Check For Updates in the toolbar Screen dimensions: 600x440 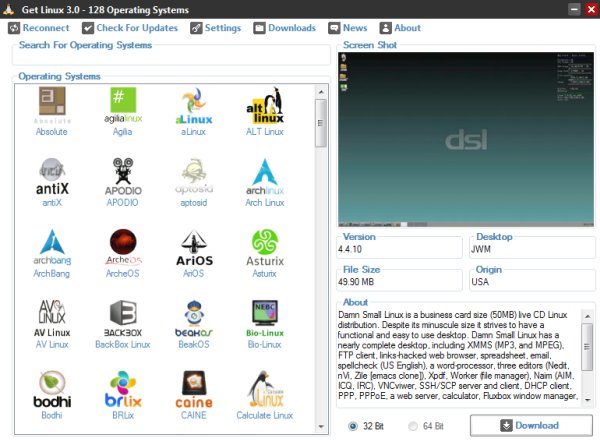[130, 28]
